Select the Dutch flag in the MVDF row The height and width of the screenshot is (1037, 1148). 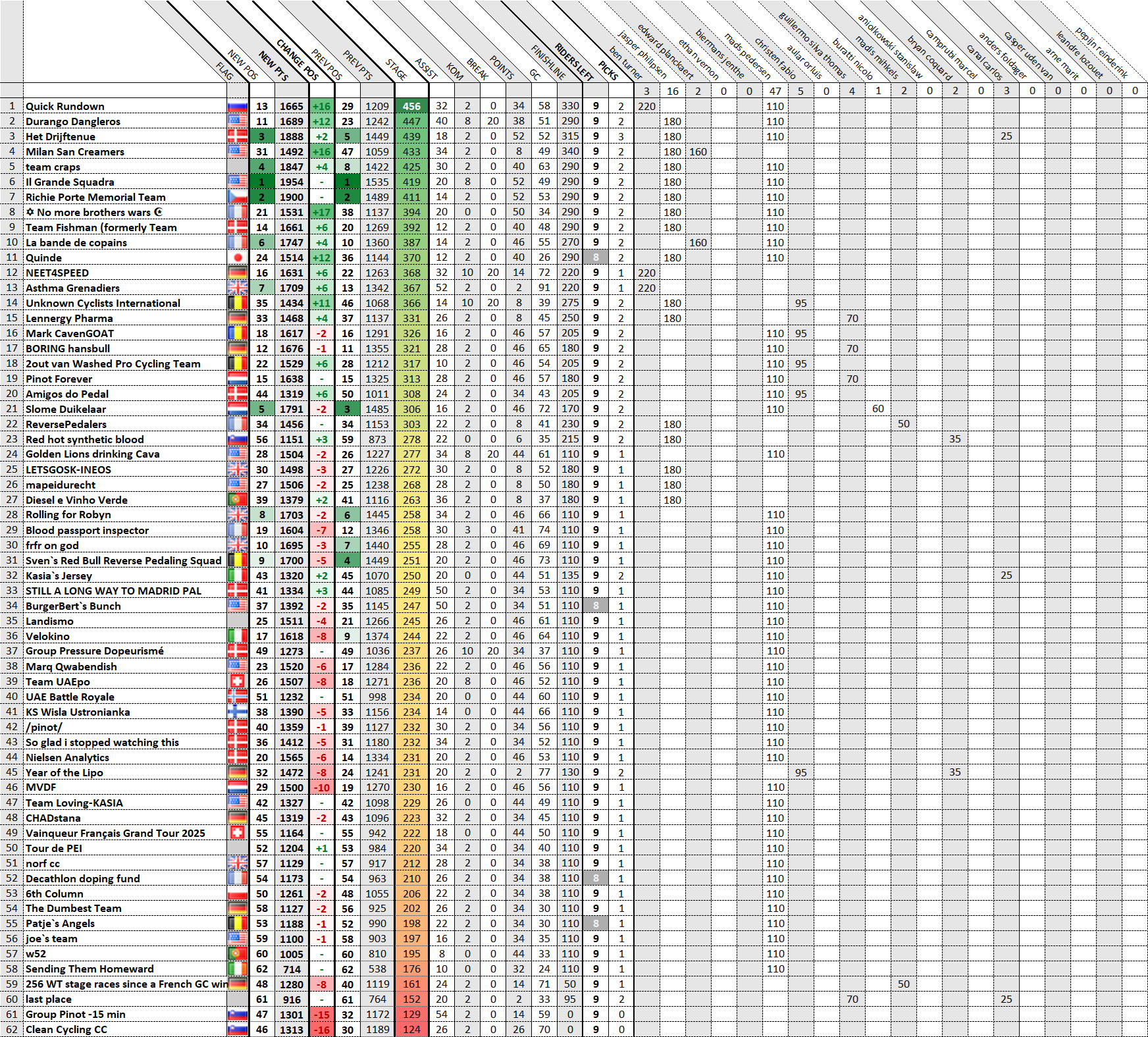(x=237, y=787)
